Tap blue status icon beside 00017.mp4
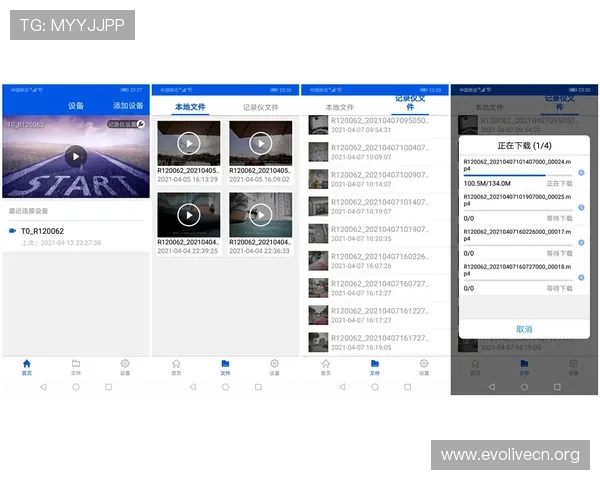 581,242
